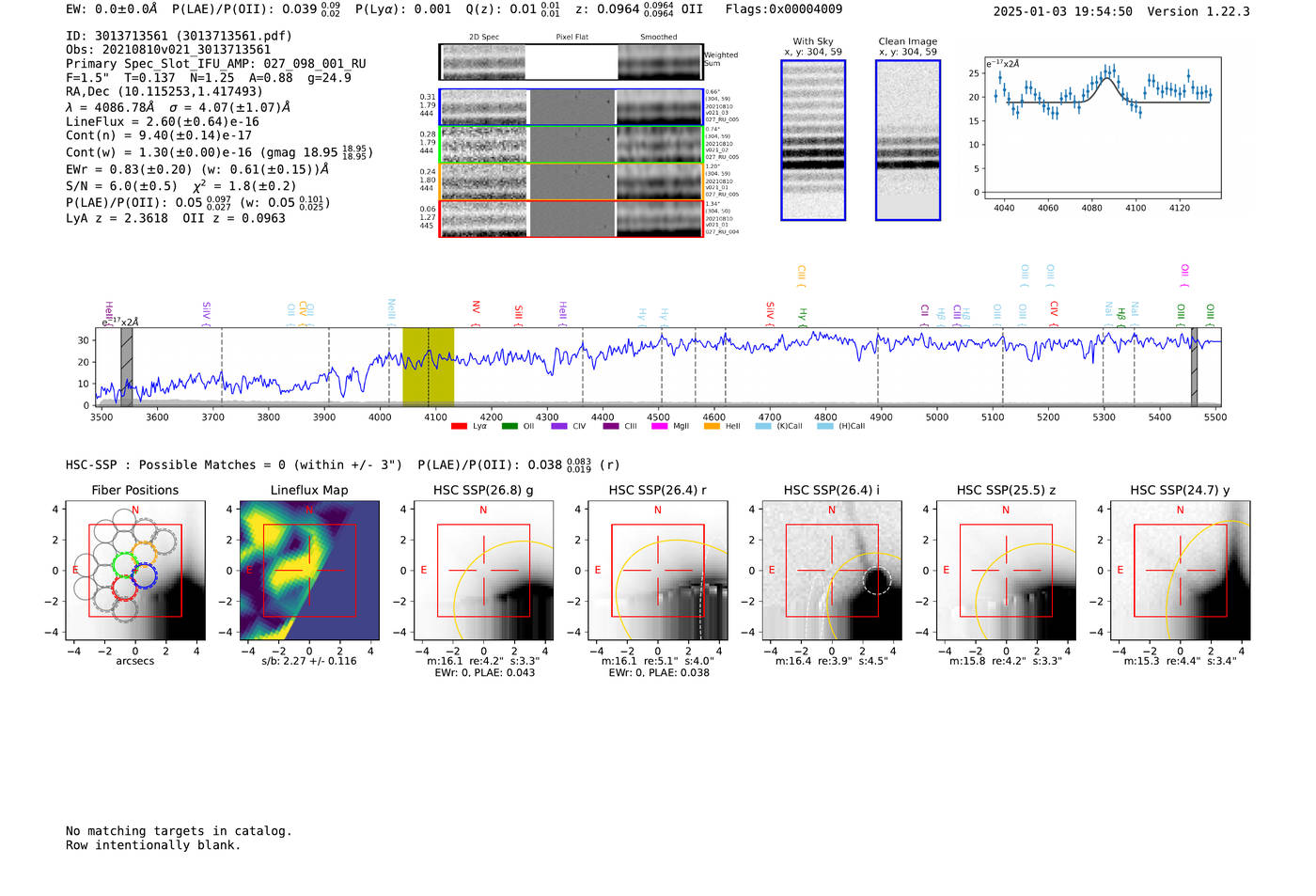Screen dimensions: 1316x896
Task: Click the 'EWr: 0, PLAE: 0.043' caption
Action: click(484, 673)
